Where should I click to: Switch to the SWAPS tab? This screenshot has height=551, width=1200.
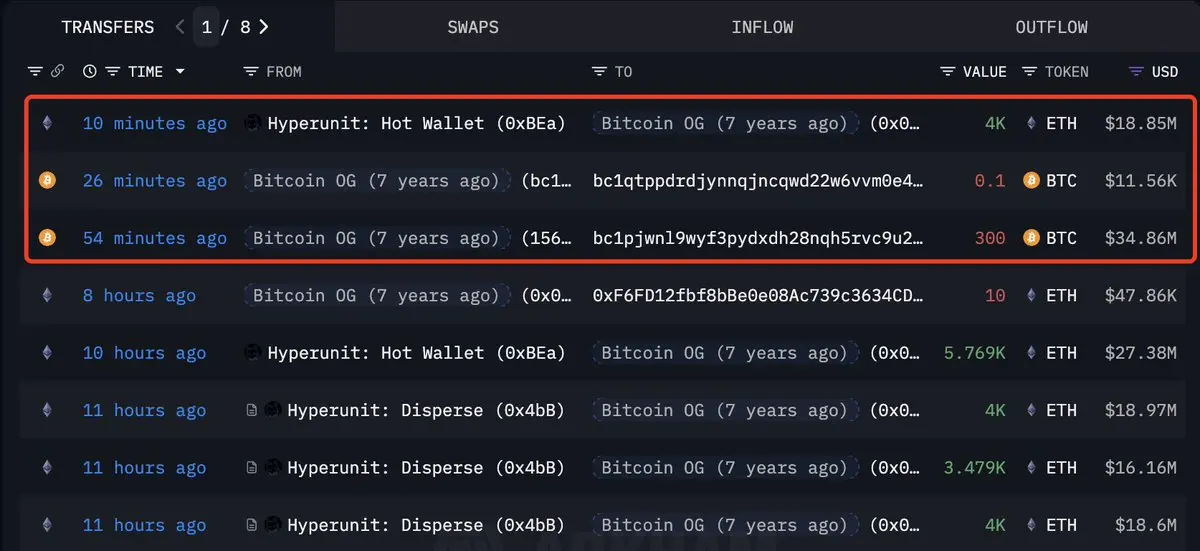pyautogui.click(x=473, y=27)
